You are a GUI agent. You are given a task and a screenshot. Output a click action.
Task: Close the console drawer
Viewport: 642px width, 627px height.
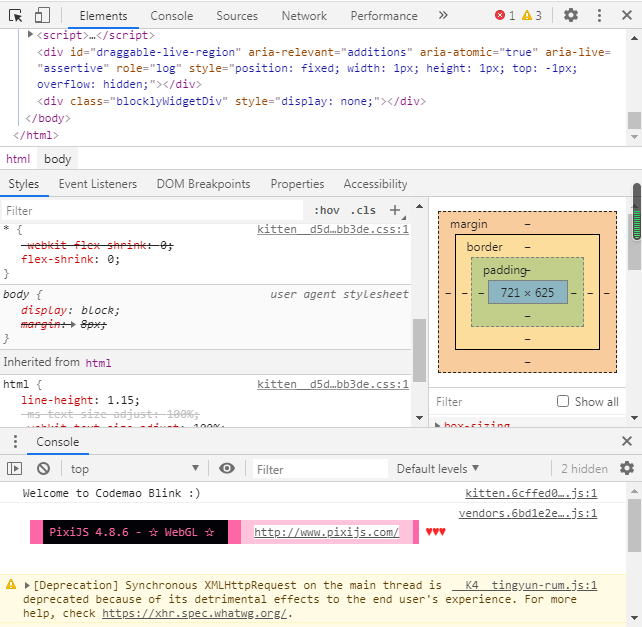(x=627, y=441)
